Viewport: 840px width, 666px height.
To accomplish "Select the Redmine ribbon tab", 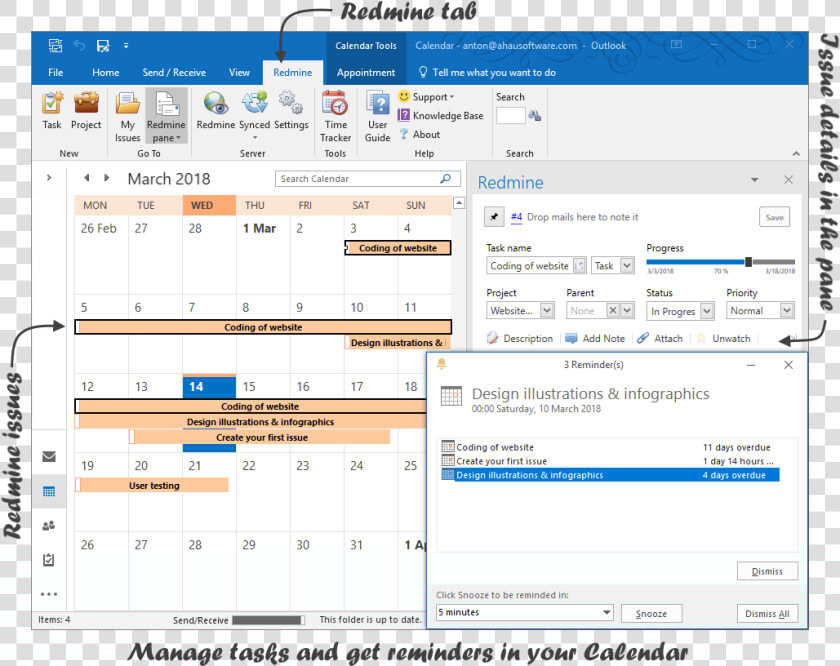I will (x=292, y=72).
